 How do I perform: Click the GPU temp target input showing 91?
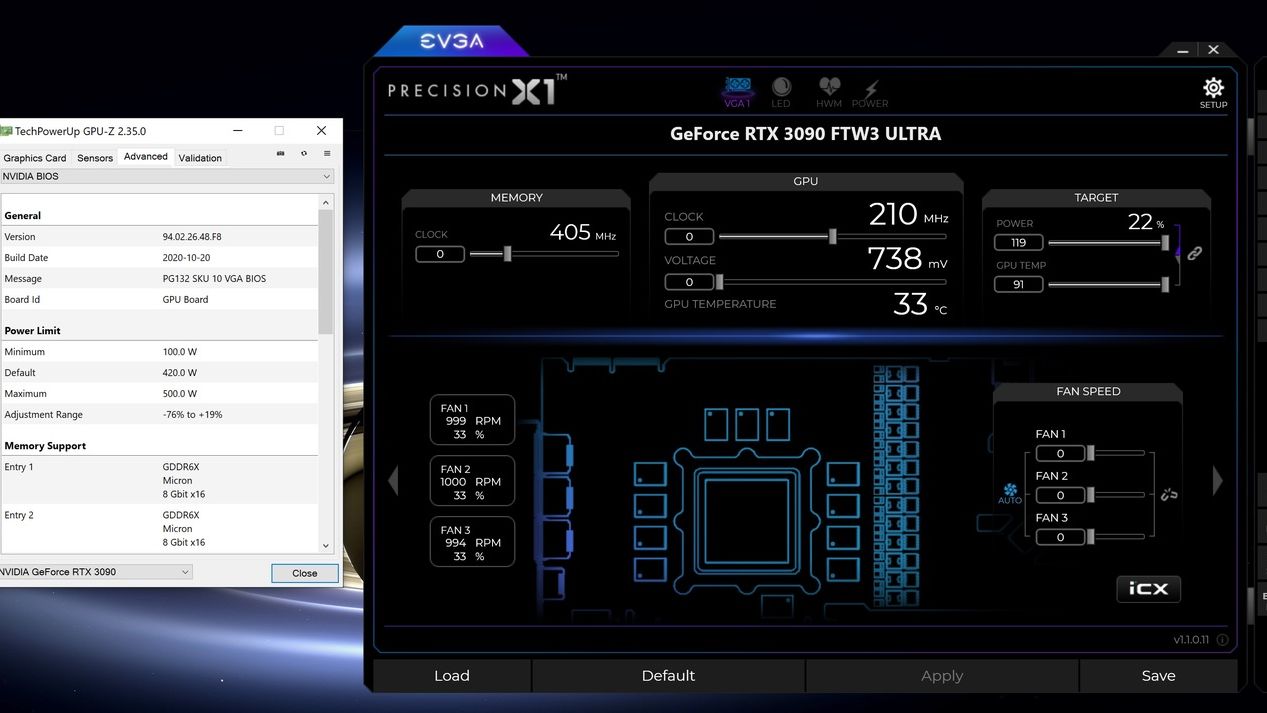coord(1019,284)
